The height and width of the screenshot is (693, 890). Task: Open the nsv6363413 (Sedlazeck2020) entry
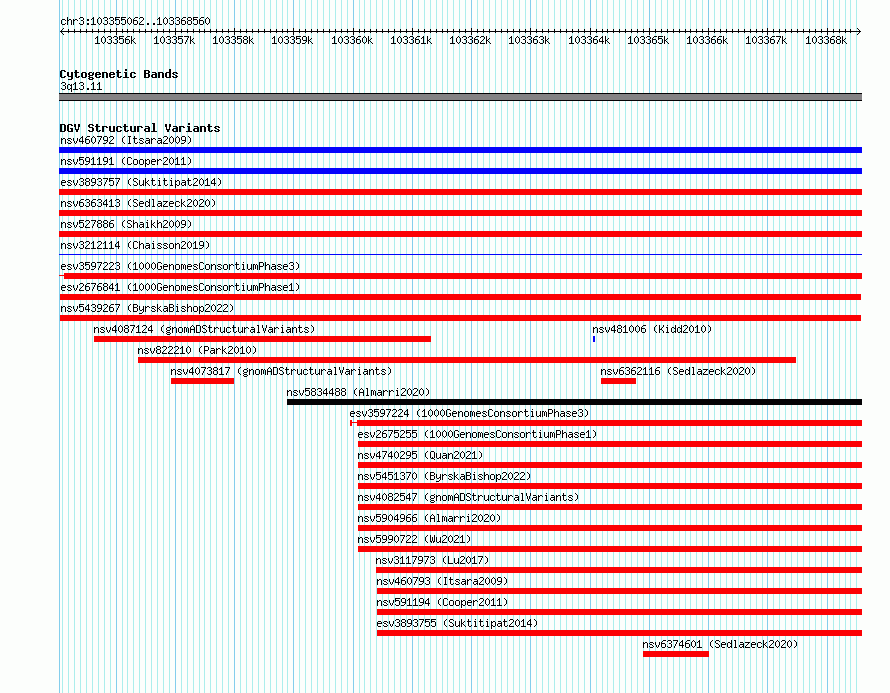click(x=138, y=203)
